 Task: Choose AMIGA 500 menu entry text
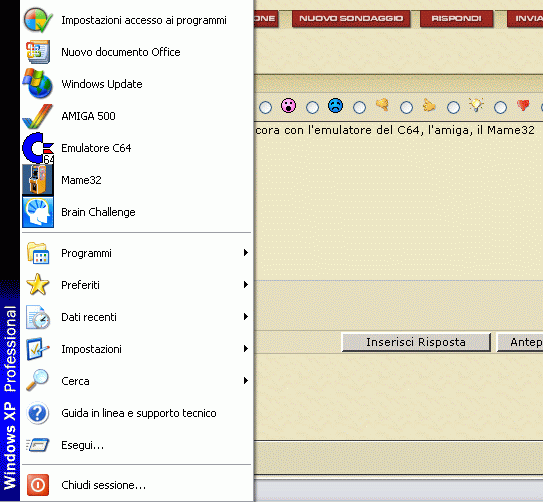[x=88, y=116]
